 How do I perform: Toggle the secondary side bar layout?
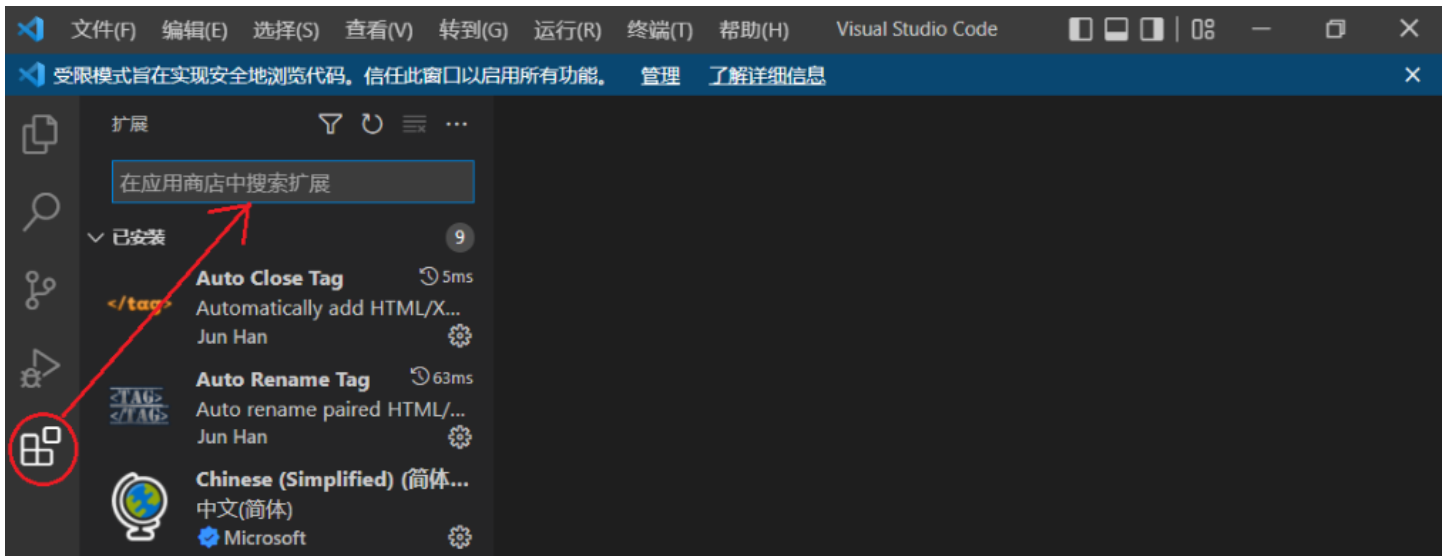[x=1152, y=29]
